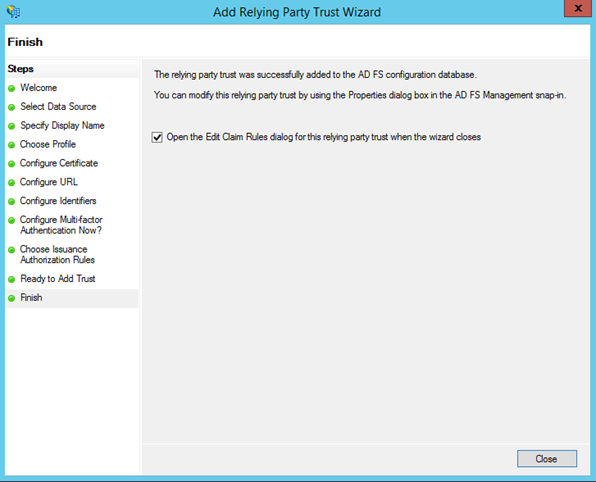Image resolution: width=596 pixels, height=482 pixels.
Task: Select the Welcome step label
Action: pos(38,87)
